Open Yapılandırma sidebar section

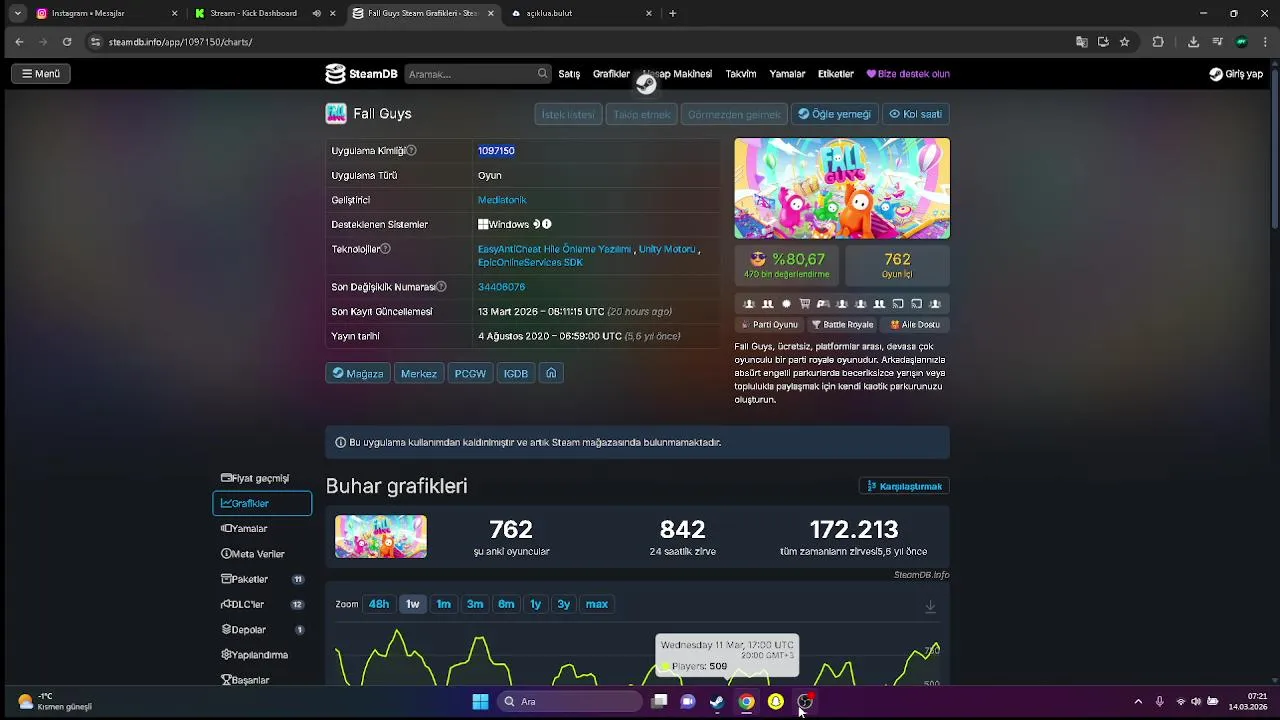pos(262,655)
